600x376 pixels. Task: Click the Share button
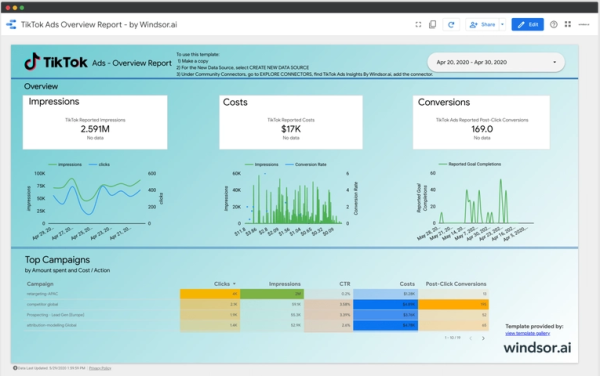click(483, 24)
